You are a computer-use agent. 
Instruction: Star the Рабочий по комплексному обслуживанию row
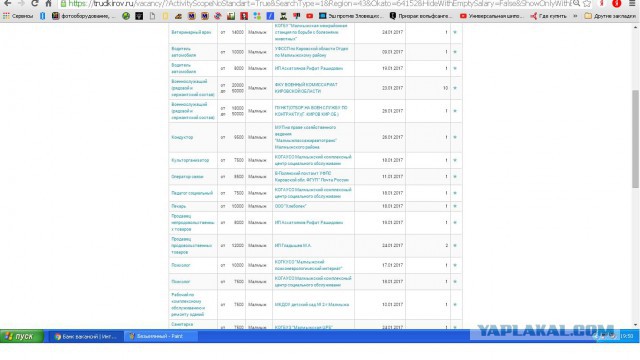pyautogui.click(x=455, y=304)
